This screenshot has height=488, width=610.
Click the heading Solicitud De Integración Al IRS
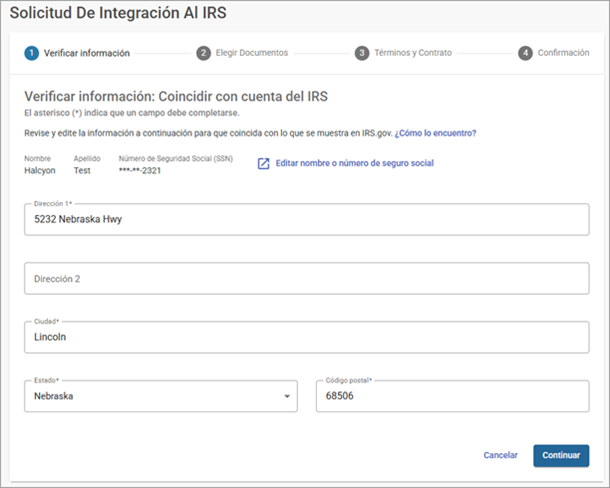point(118,12)
